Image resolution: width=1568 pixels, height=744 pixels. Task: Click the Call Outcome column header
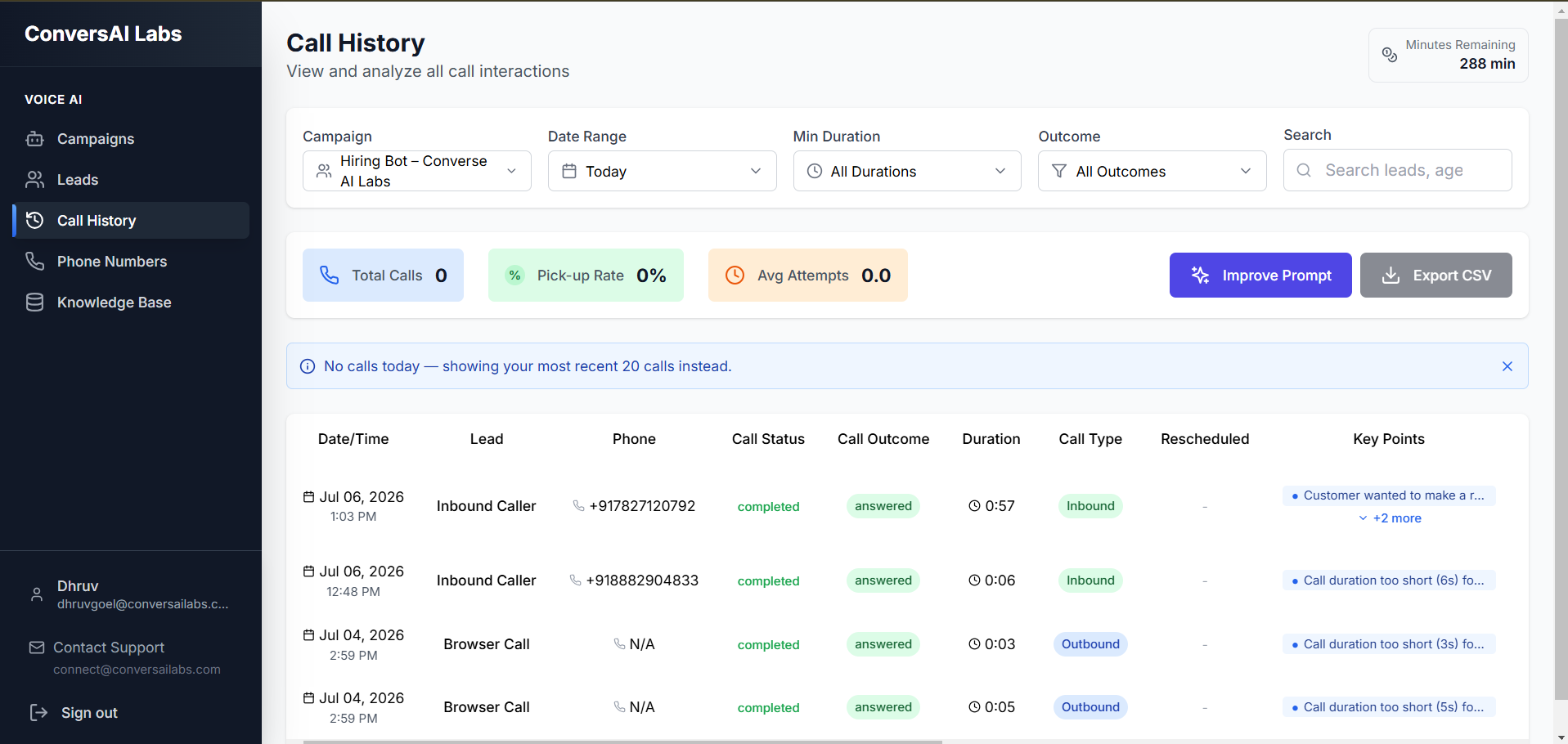[x=883, y=439]
